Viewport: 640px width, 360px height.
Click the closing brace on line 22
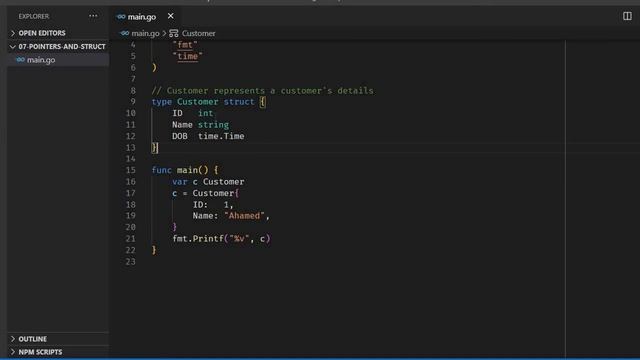(x=154, y=250)
